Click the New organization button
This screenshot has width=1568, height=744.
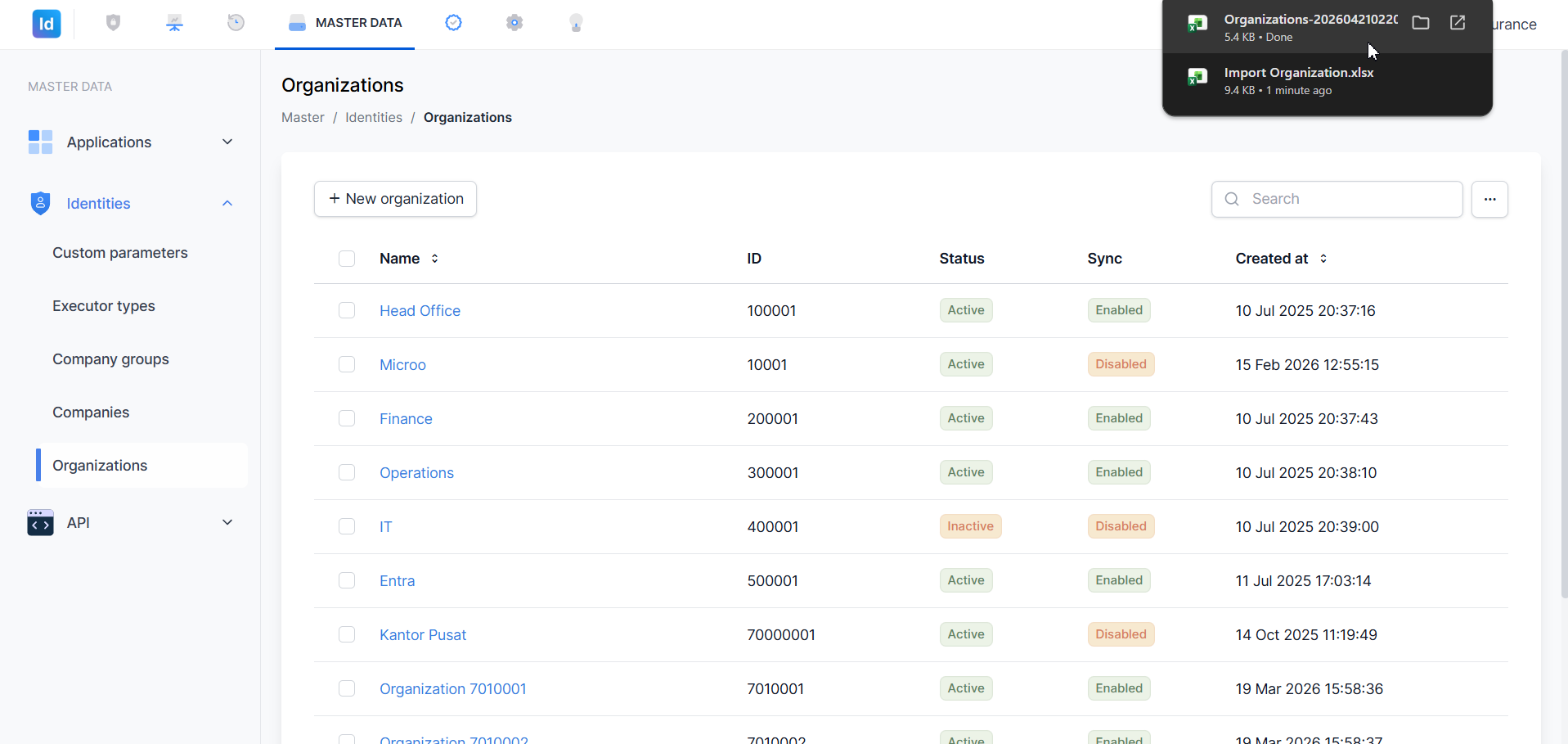coord(395,199)
